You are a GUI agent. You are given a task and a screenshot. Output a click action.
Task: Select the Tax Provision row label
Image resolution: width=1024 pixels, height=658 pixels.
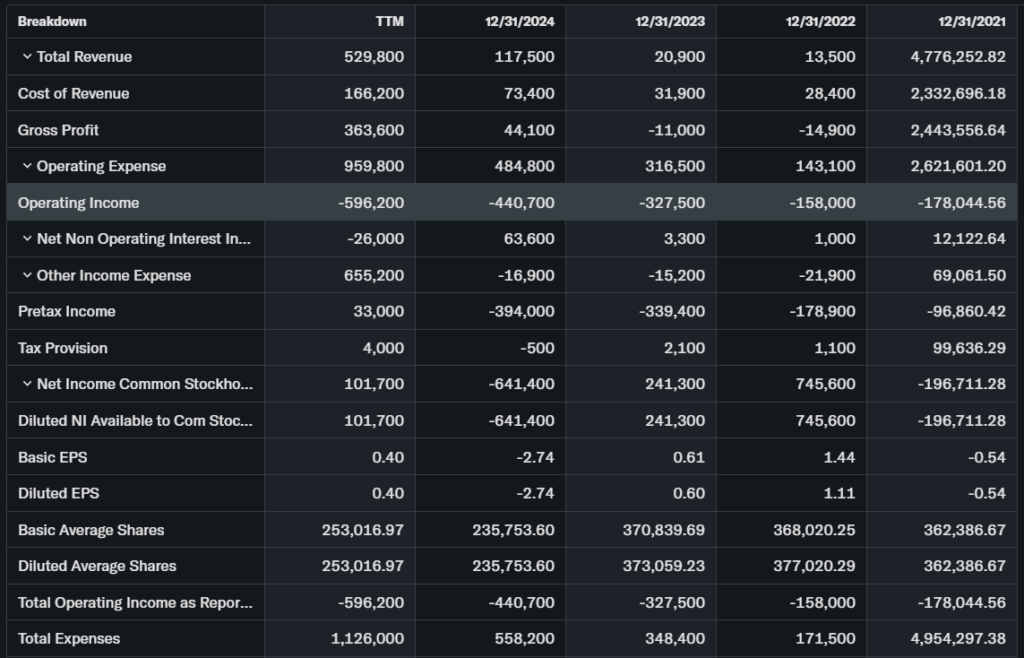tap(62, 348)
